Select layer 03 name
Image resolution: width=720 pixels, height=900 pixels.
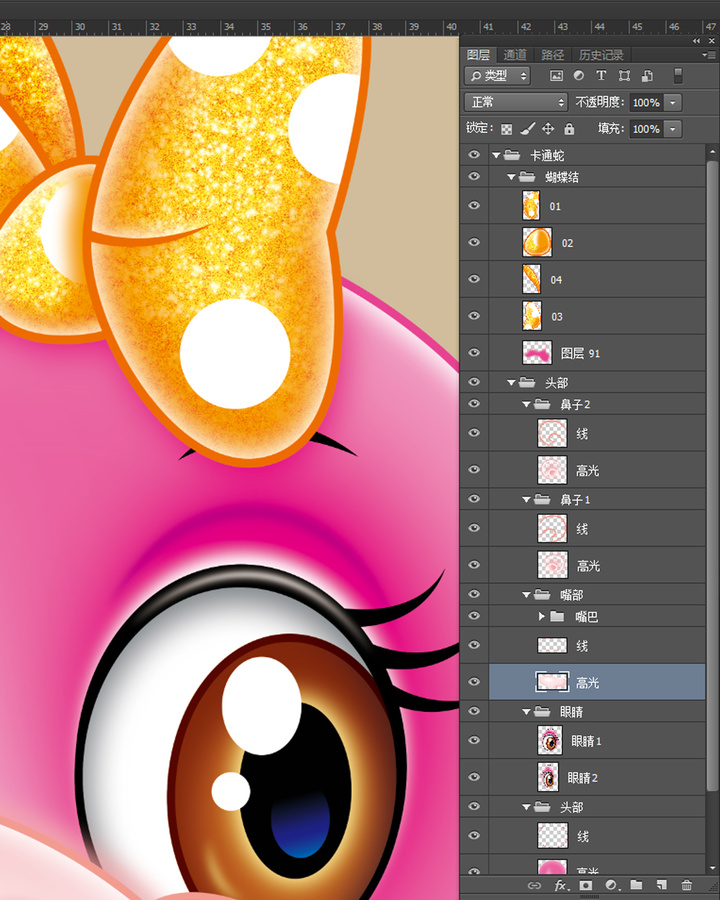(556, 317)
